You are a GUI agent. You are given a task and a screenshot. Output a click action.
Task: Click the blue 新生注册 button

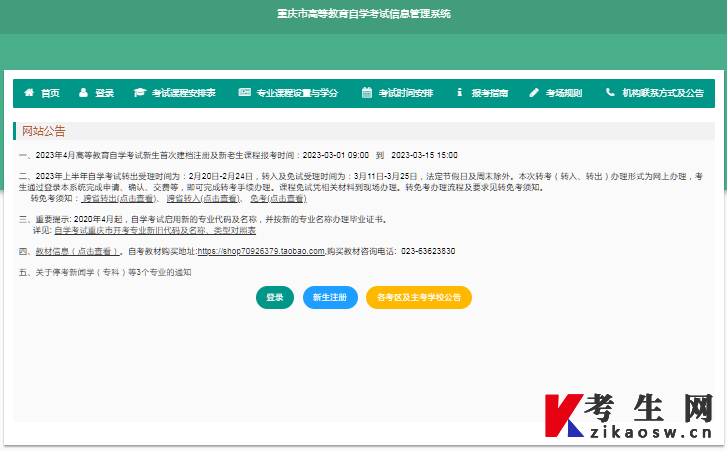pyautogui.click(x=330, y=297)
